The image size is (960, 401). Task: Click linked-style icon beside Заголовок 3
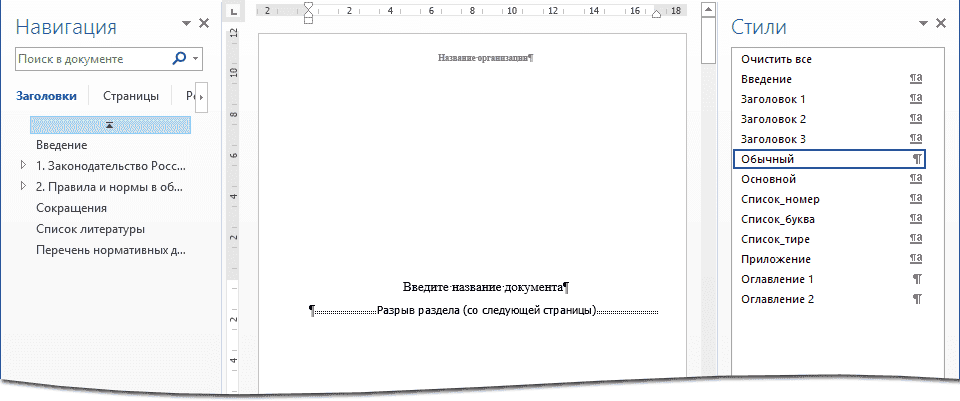click(916, 139)
